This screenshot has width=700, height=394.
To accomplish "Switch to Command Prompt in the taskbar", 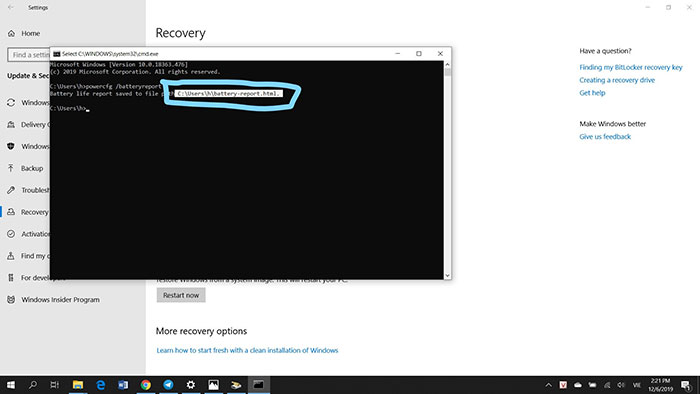I will [258, 385].
